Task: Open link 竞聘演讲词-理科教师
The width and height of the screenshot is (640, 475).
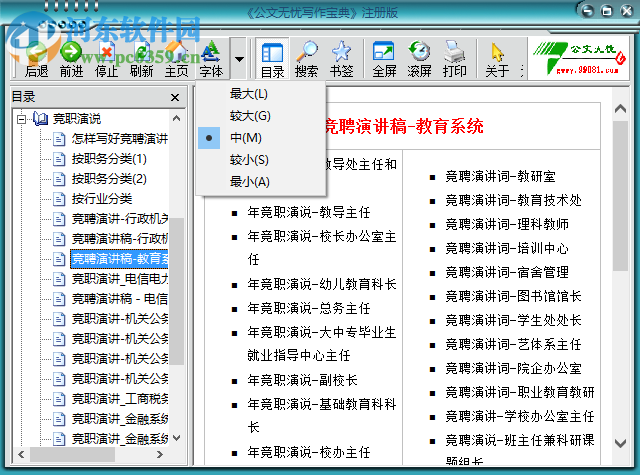Action: (507, 224)
